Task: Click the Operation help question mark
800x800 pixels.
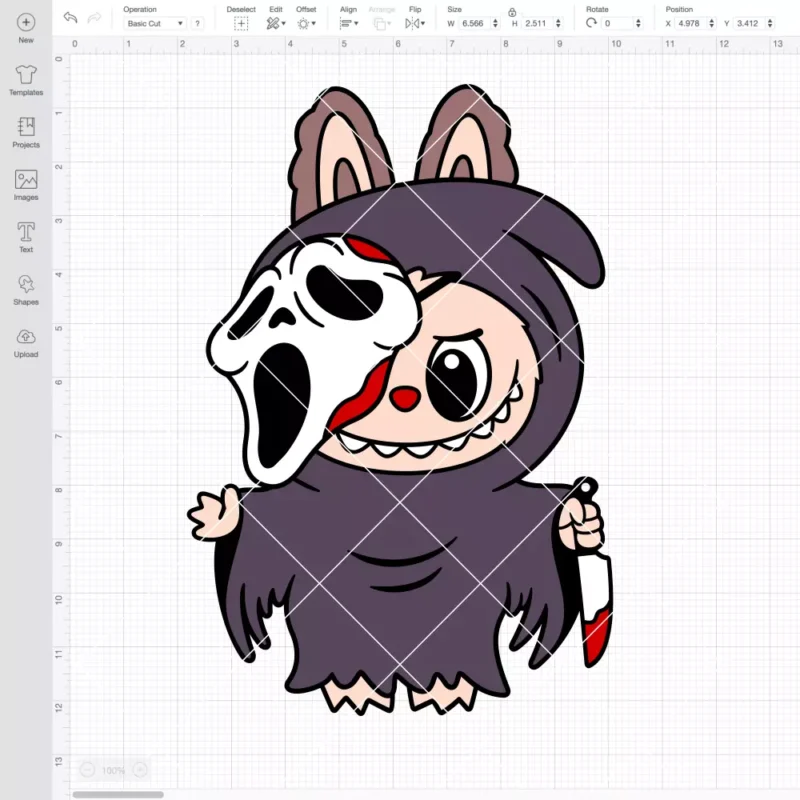Action: coord(197,23)
